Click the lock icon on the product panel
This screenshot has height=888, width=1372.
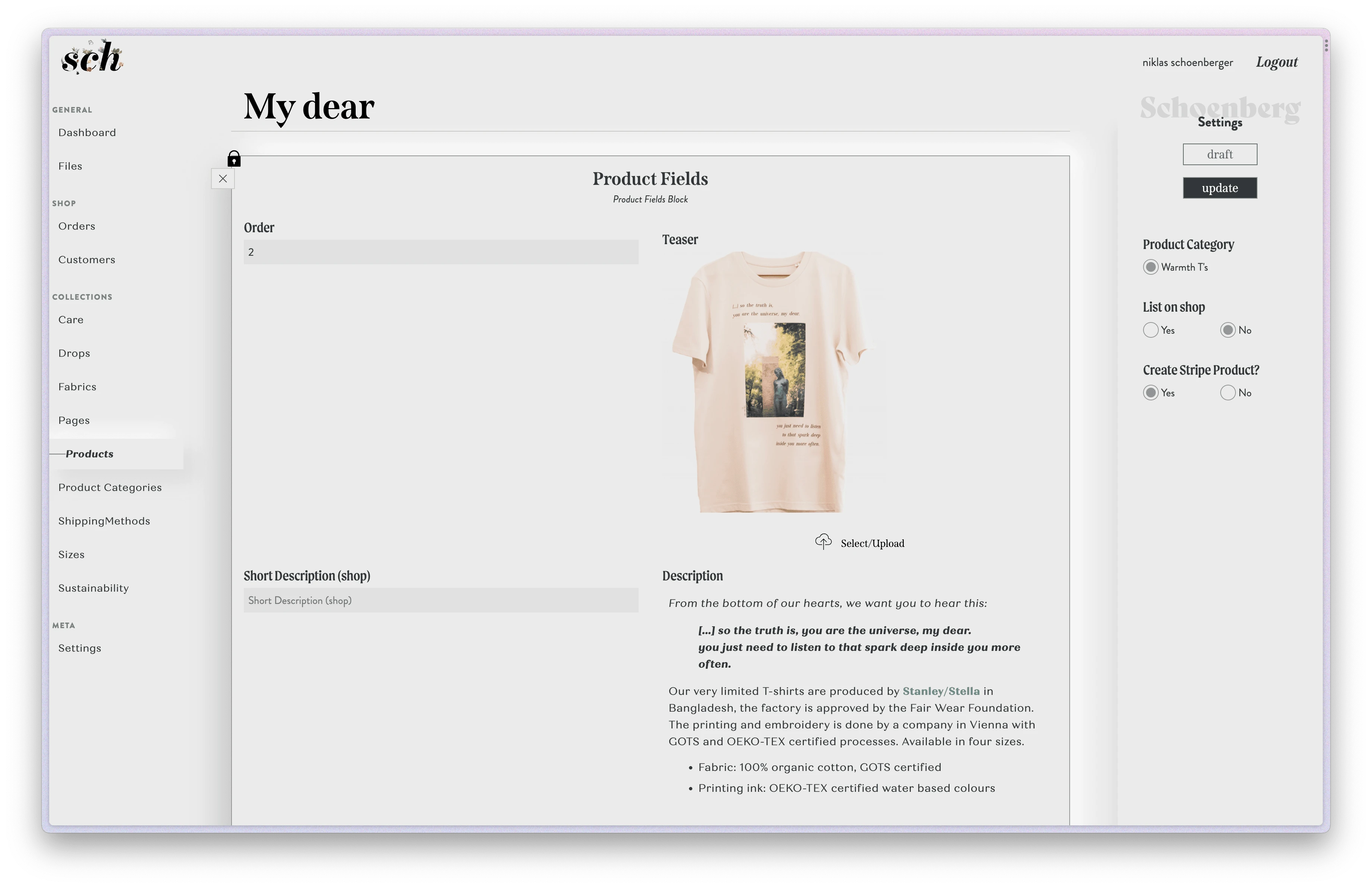click(233, 158)
